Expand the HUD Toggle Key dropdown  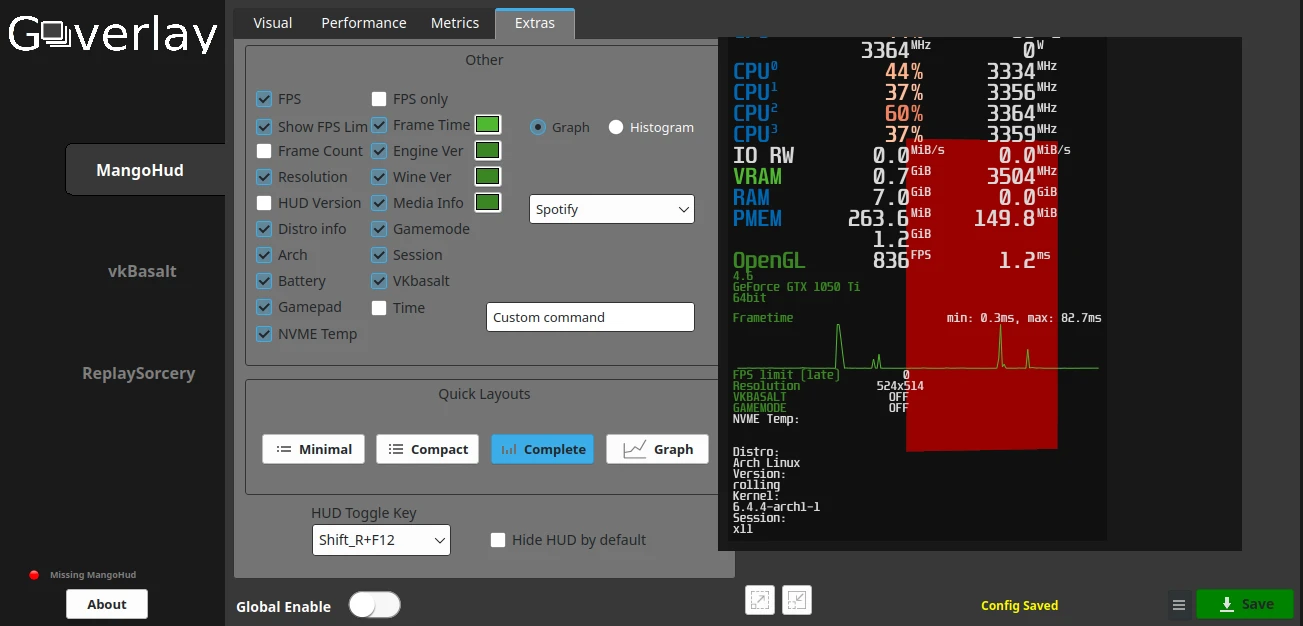(x=381, y=540)
